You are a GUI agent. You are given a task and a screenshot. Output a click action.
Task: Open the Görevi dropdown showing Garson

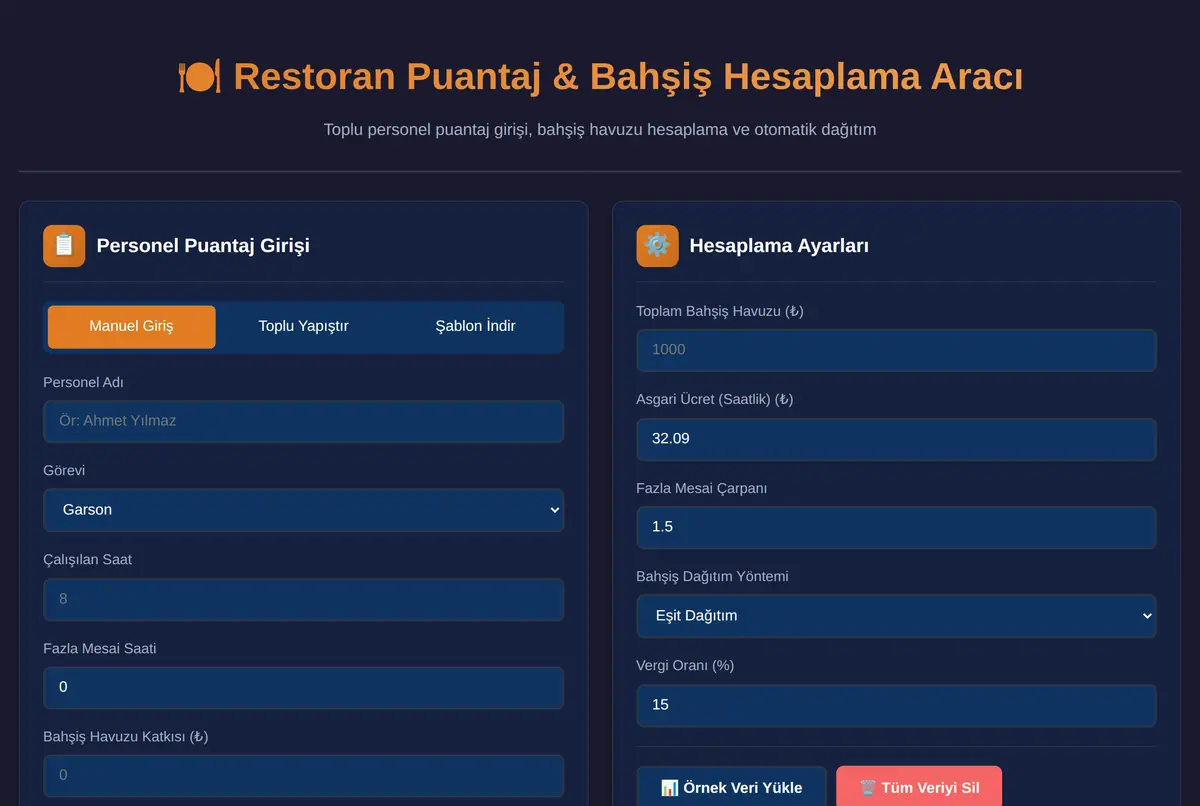coord(303,510)
